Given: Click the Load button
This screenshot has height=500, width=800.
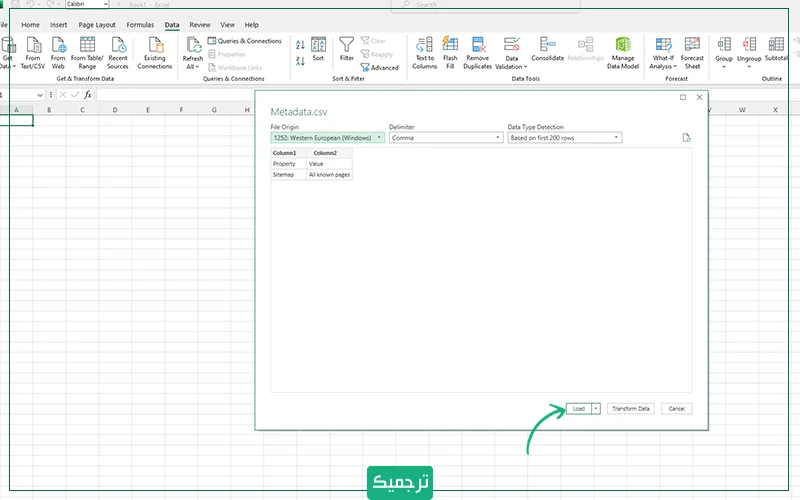Looking at the screenshot, I should (x=579, y=409).
